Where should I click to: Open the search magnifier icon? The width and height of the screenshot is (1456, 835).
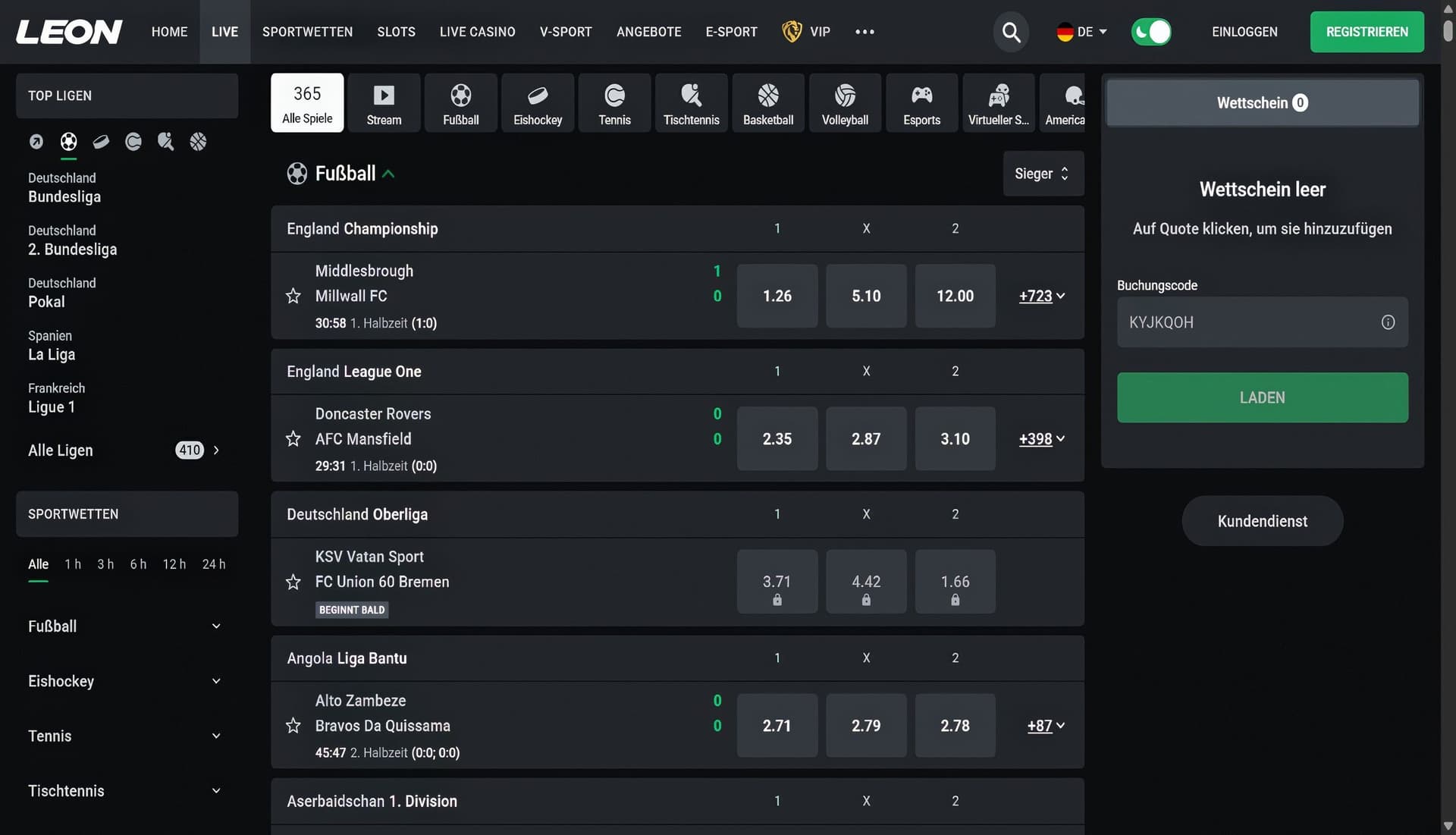click(1011, 32)
